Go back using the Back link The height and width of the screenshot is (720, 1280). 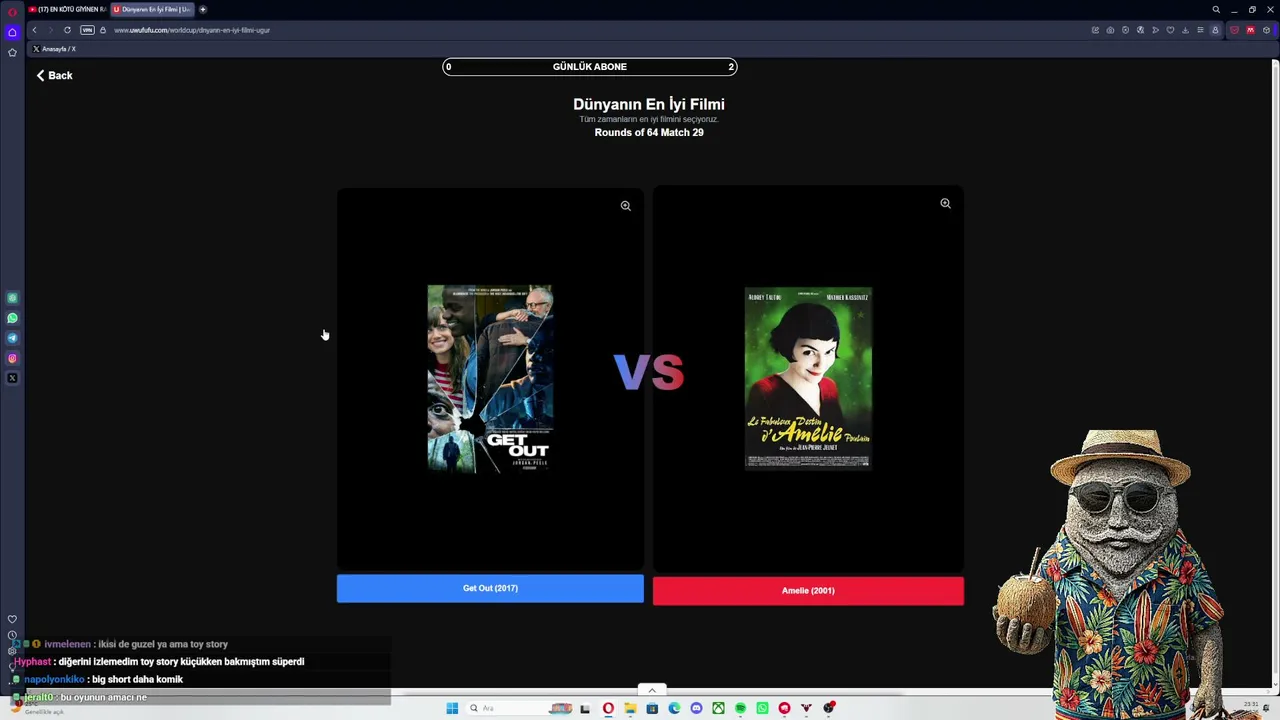(54, 75)
